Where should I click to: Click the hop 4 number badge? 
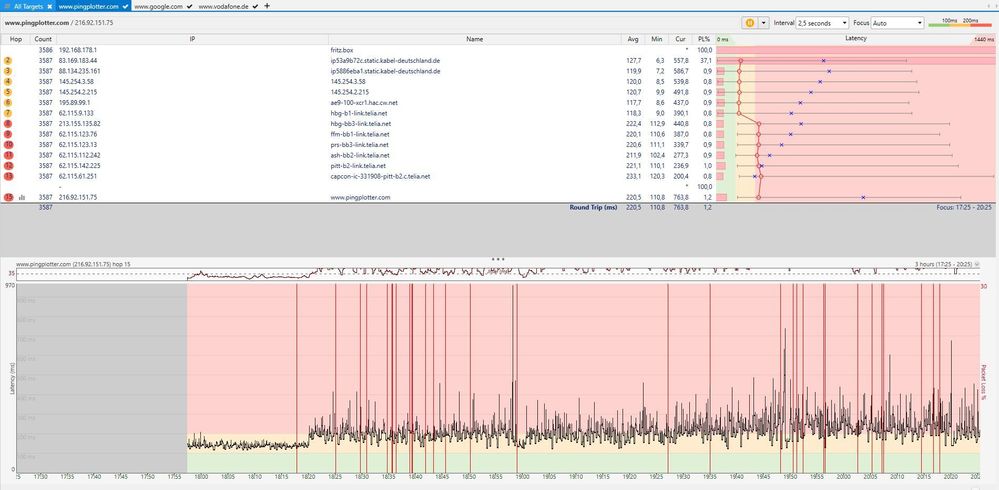(8, 82)
